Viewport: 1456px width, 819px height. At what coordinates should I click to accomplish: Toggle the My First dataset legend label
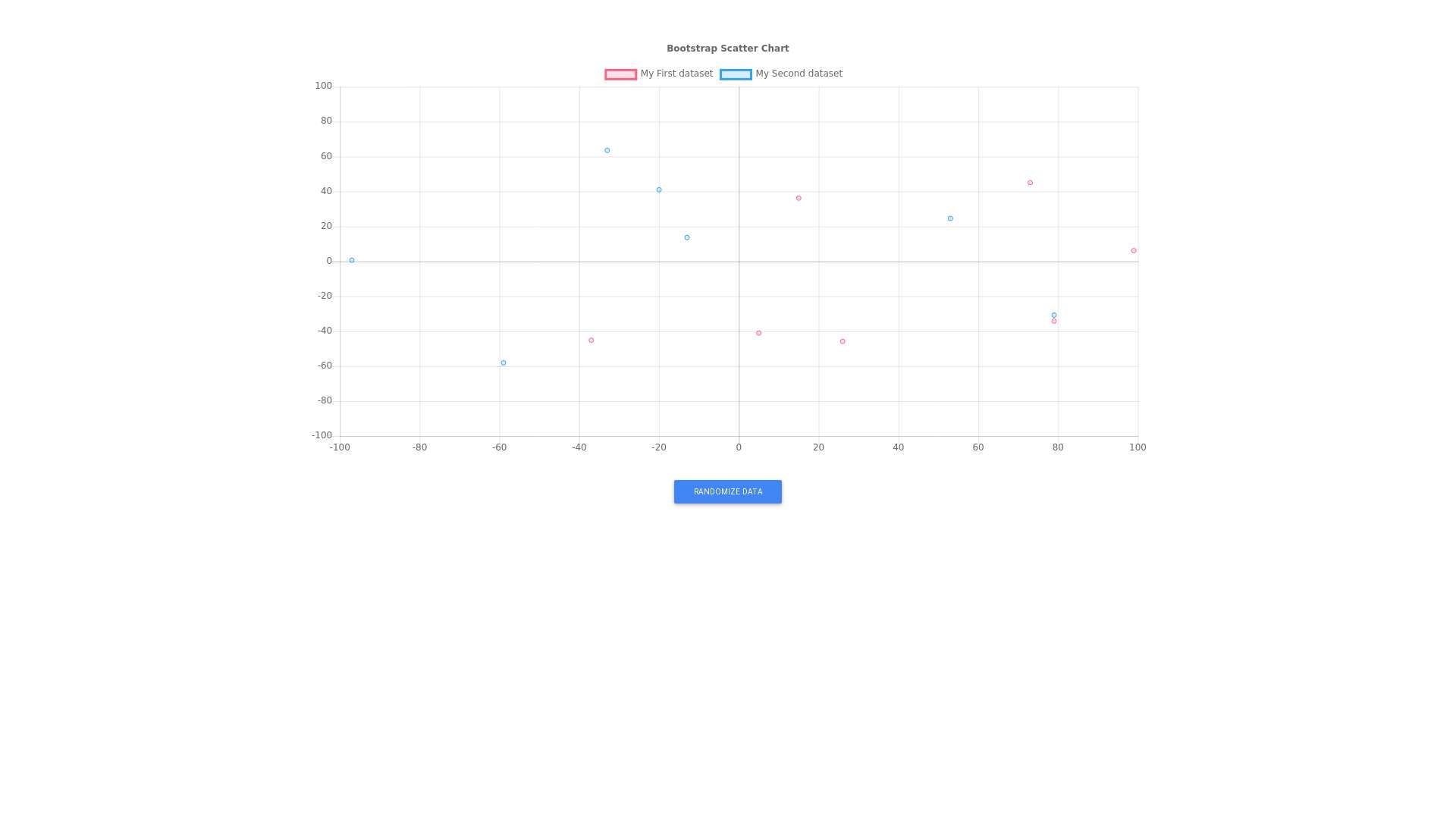[676, 74]
